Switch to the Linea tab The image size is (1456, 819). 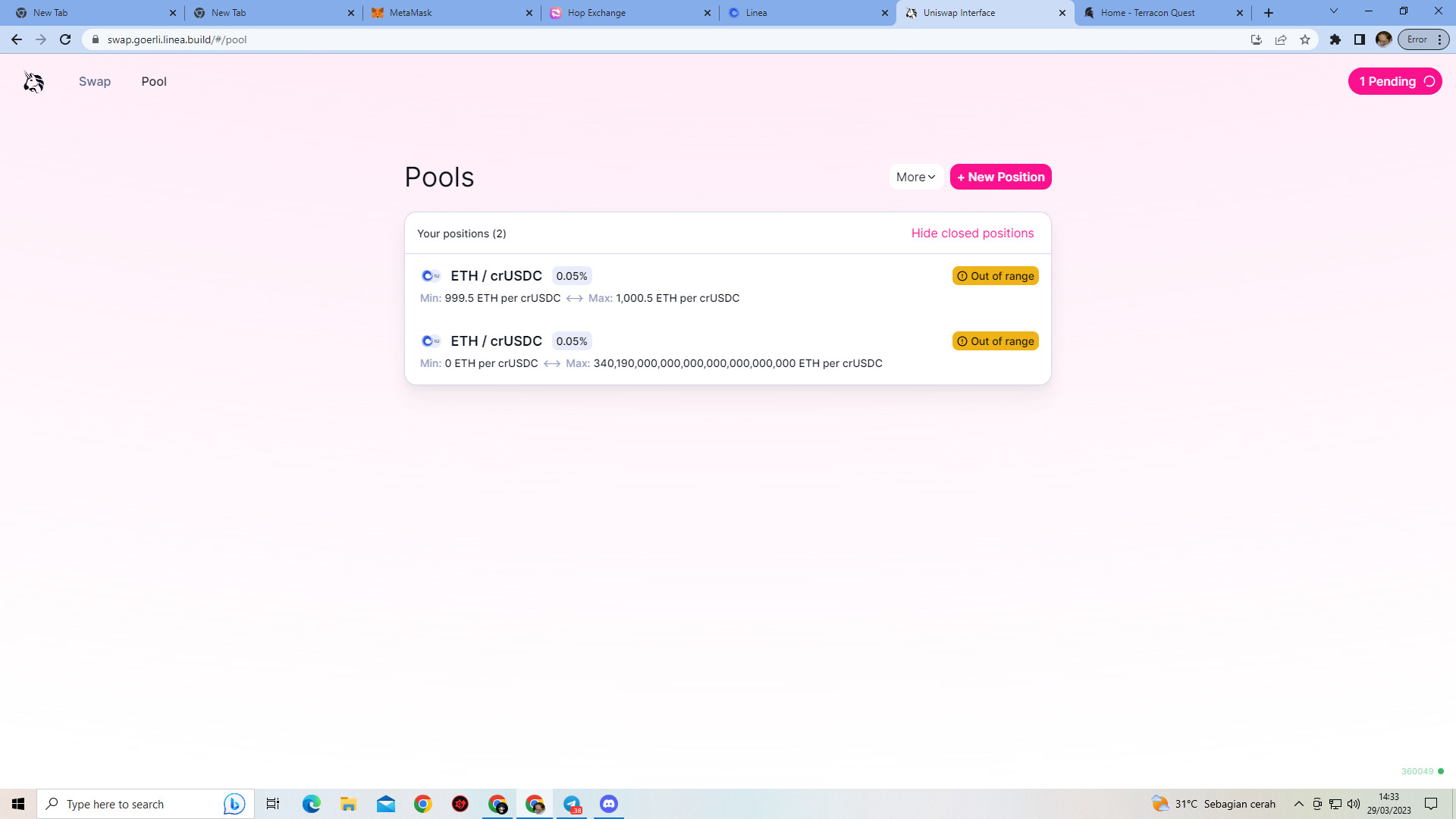[x=808, y=13]
